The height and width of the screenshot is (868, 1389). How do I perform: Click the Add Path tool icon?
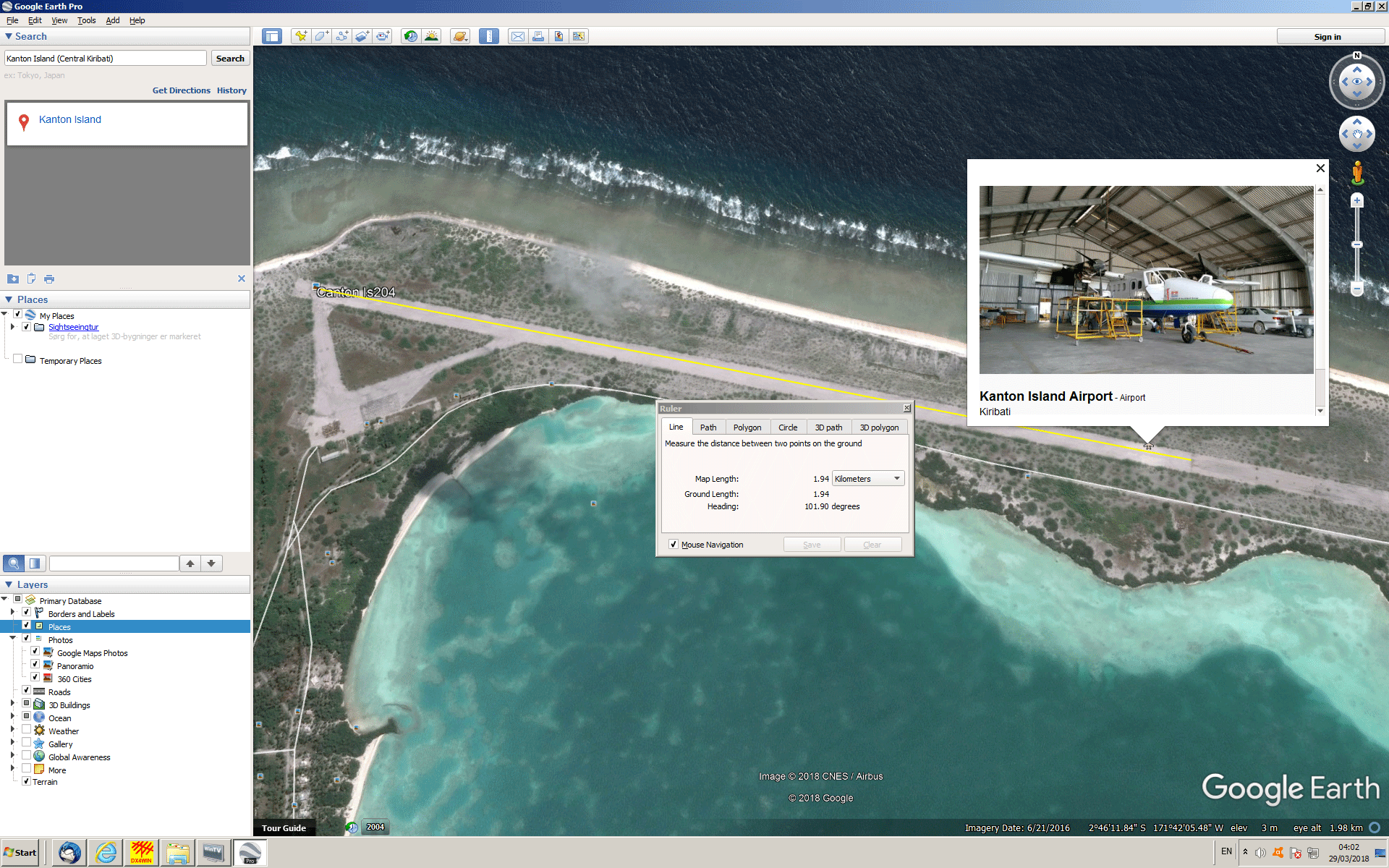tap(341, 36)
